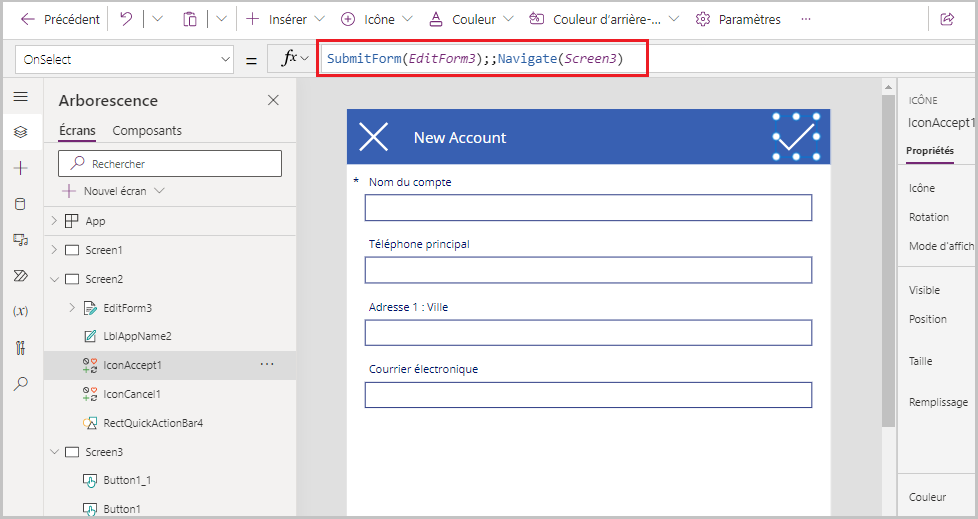Select Button1_1 in the tree

coord(127,480)
